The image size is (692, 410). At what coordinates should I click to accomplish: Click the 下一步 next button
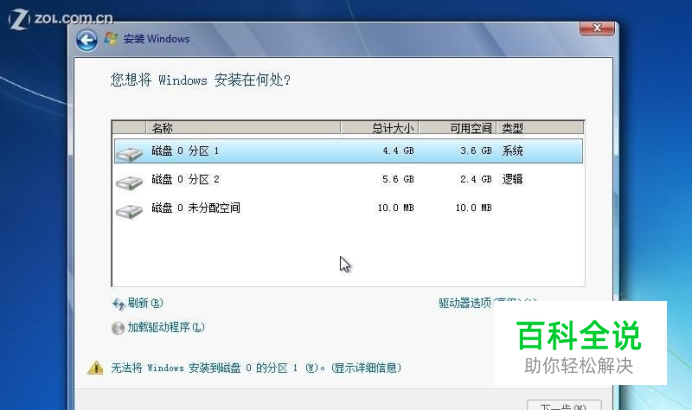tap(564, 406)
